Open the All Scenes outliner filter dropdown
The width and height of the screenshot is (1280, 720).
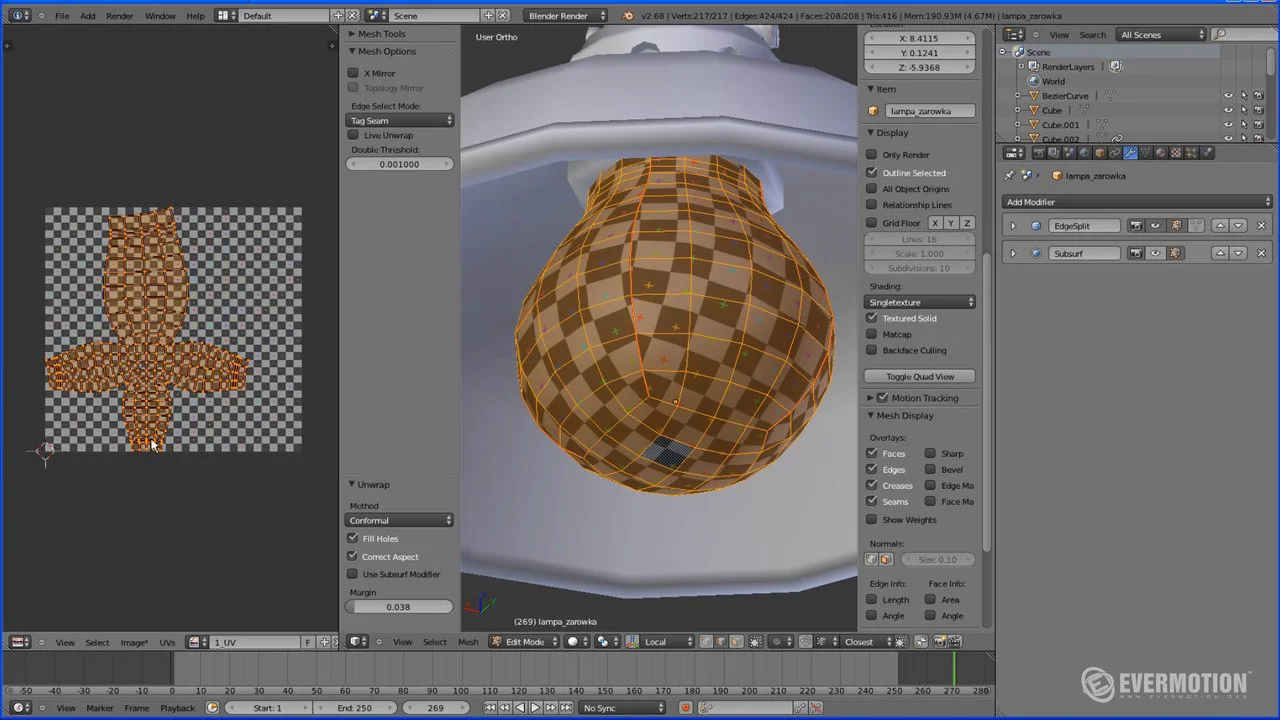pos(1162,35)
